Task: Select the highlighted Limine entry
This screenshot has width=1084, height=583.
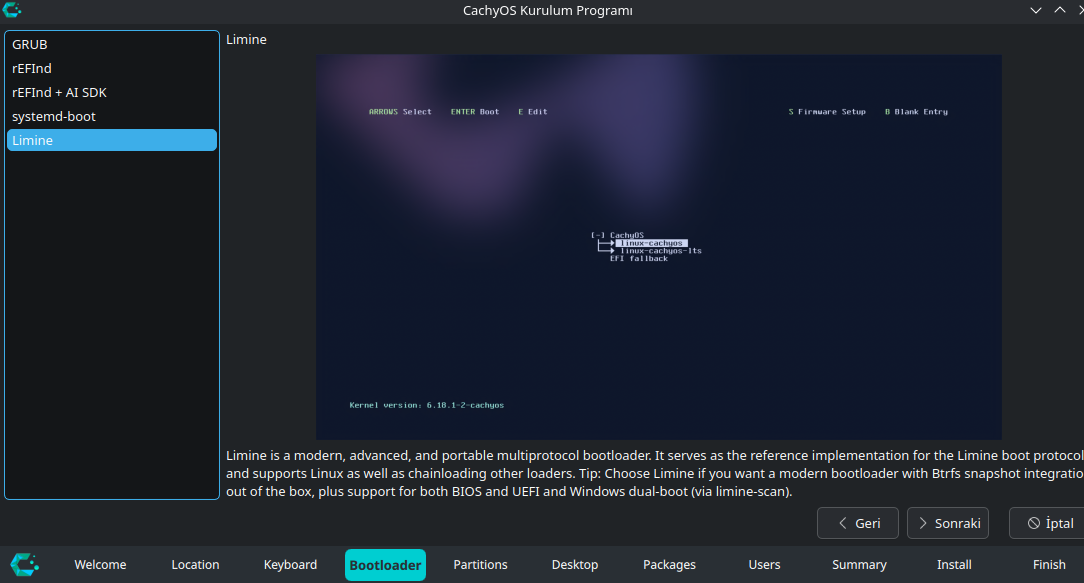Action: click(111, 140)
